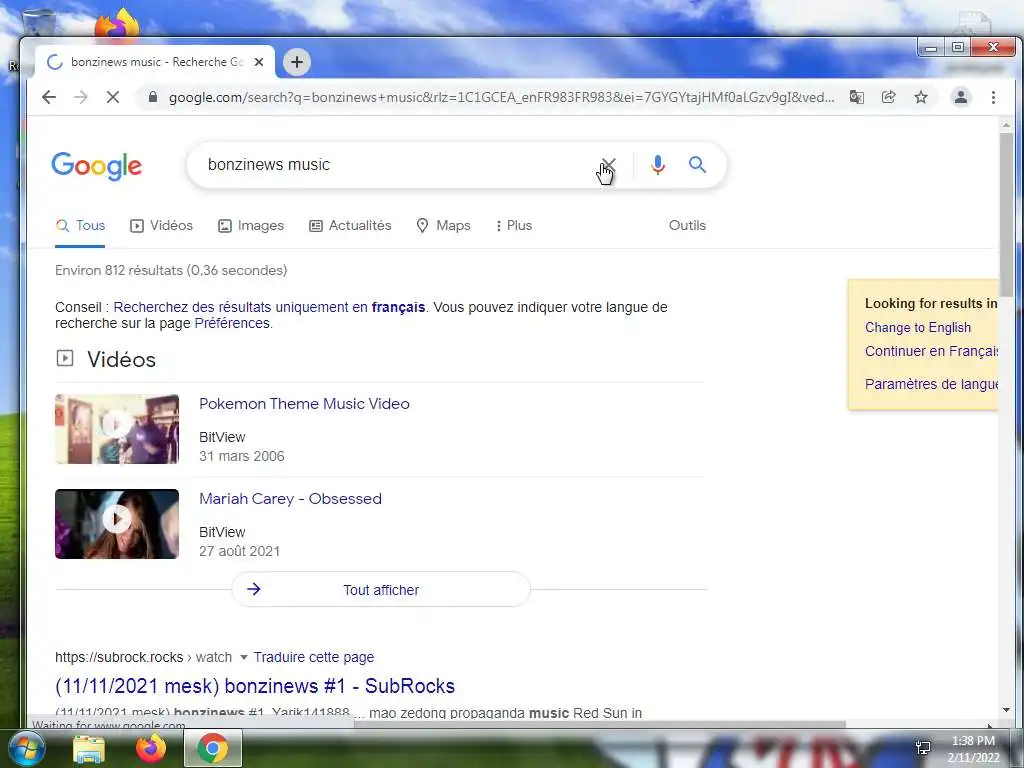The width and height of the screenshot is (1024, 768).
Task: Click Traduire cette page
Action: [313, 657]
